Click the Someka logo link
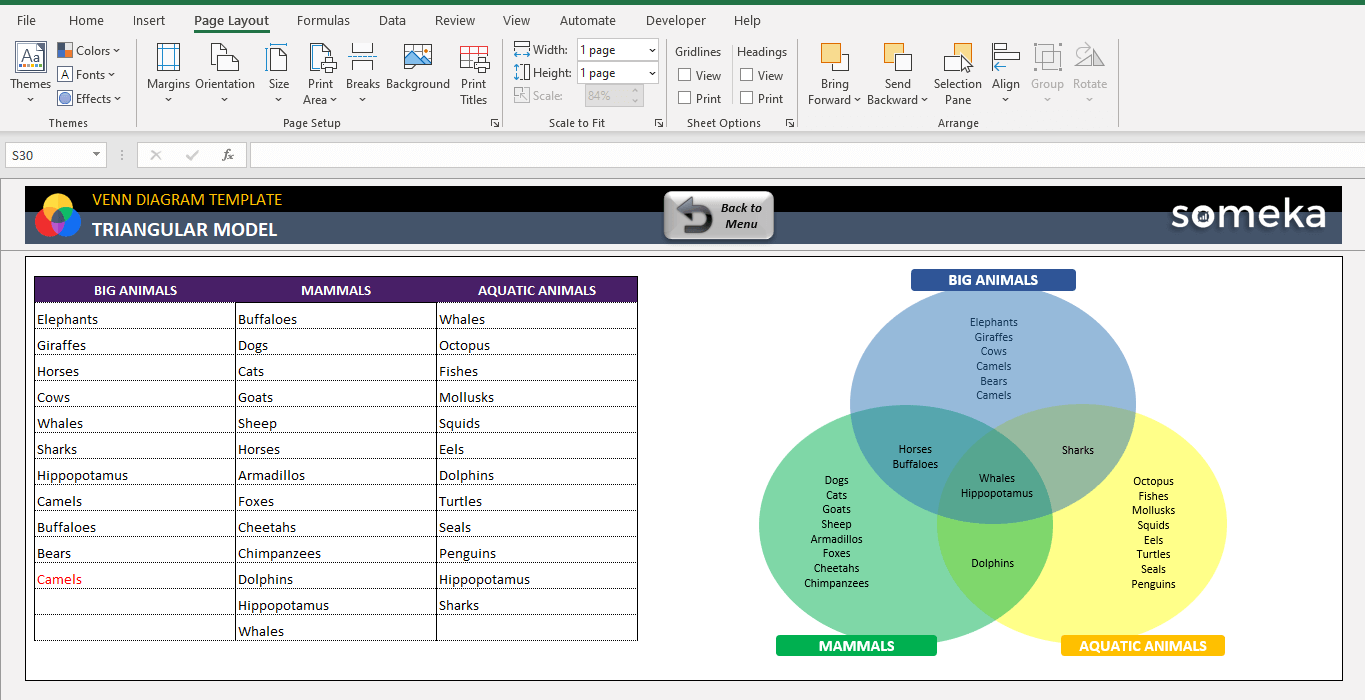 point(1247,214)
